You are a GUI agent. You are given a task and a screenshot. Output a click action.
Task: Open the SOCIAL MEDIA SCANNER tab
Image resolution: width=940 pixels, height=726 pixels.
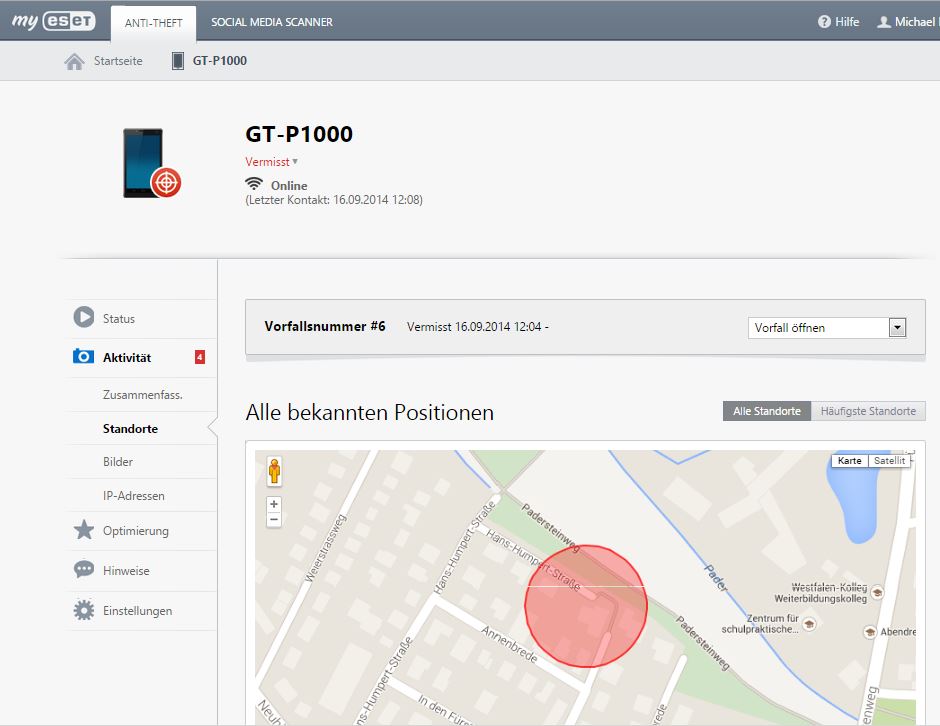[272, 22]
